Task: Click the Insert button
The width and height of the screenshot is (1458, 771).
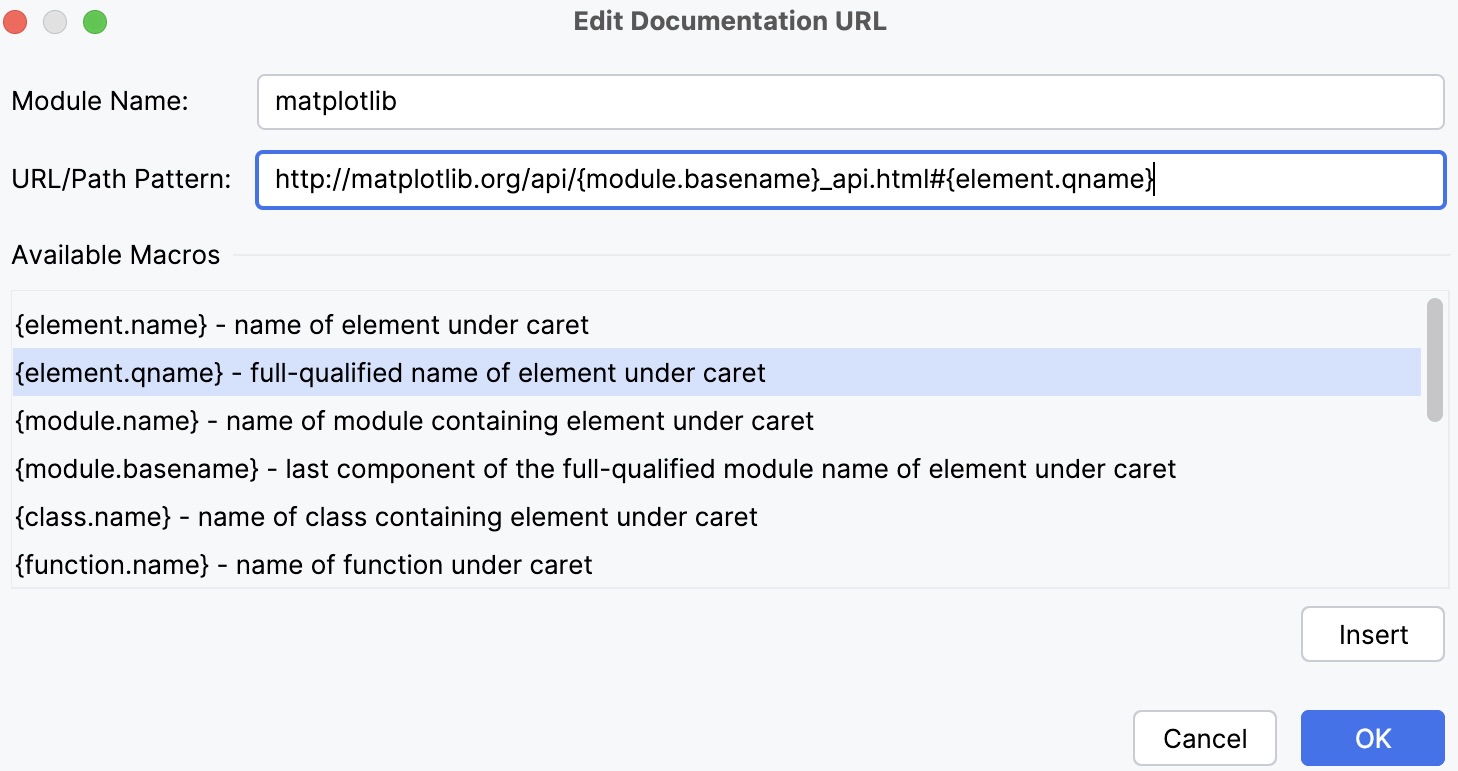Action: [x=1371, y=634]
